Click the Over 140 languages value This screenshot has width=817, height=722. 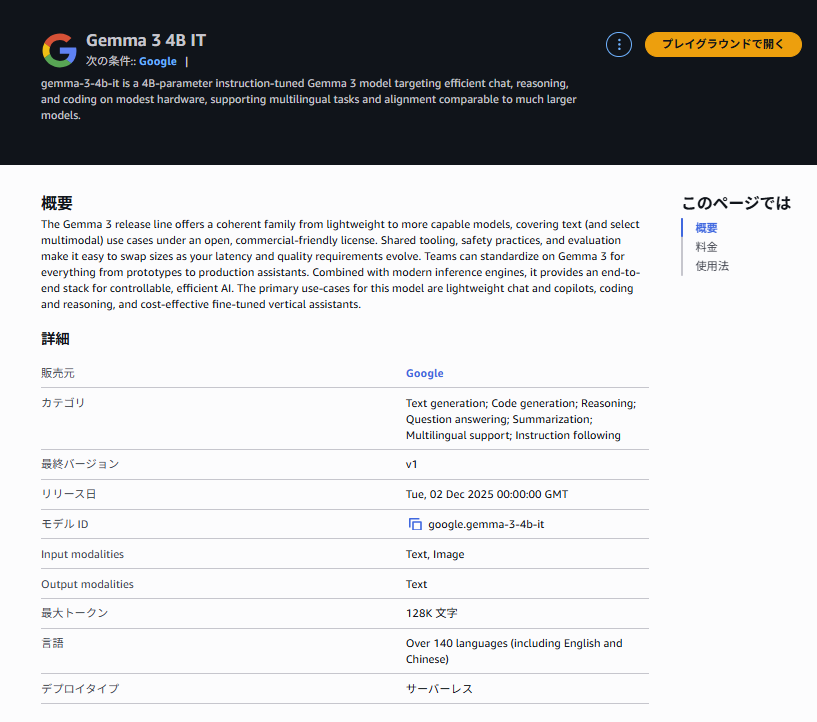(x=514, y=651)
